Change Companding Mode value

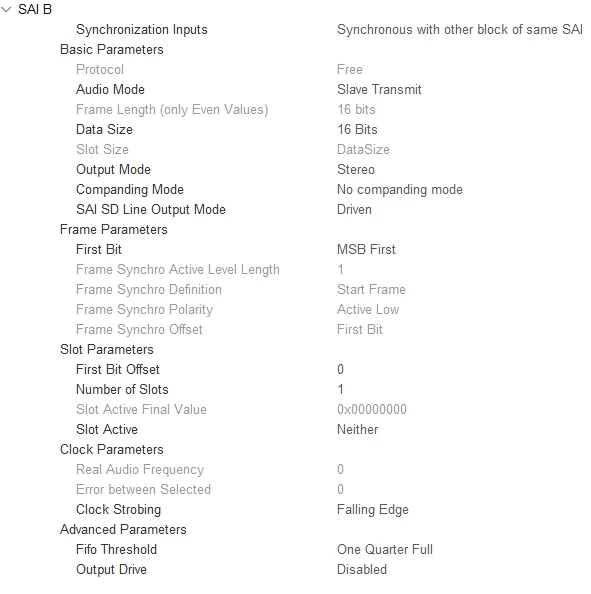(x=400, y=189)
